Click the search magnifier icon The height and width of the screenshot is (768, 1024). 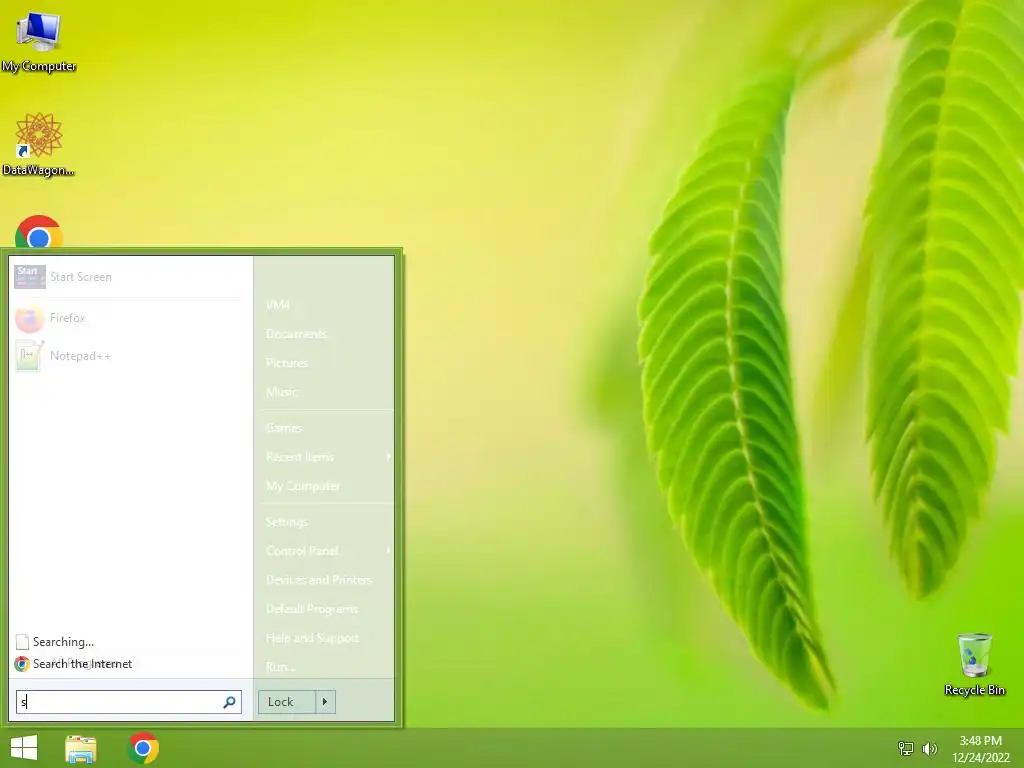tap(229, 702)
